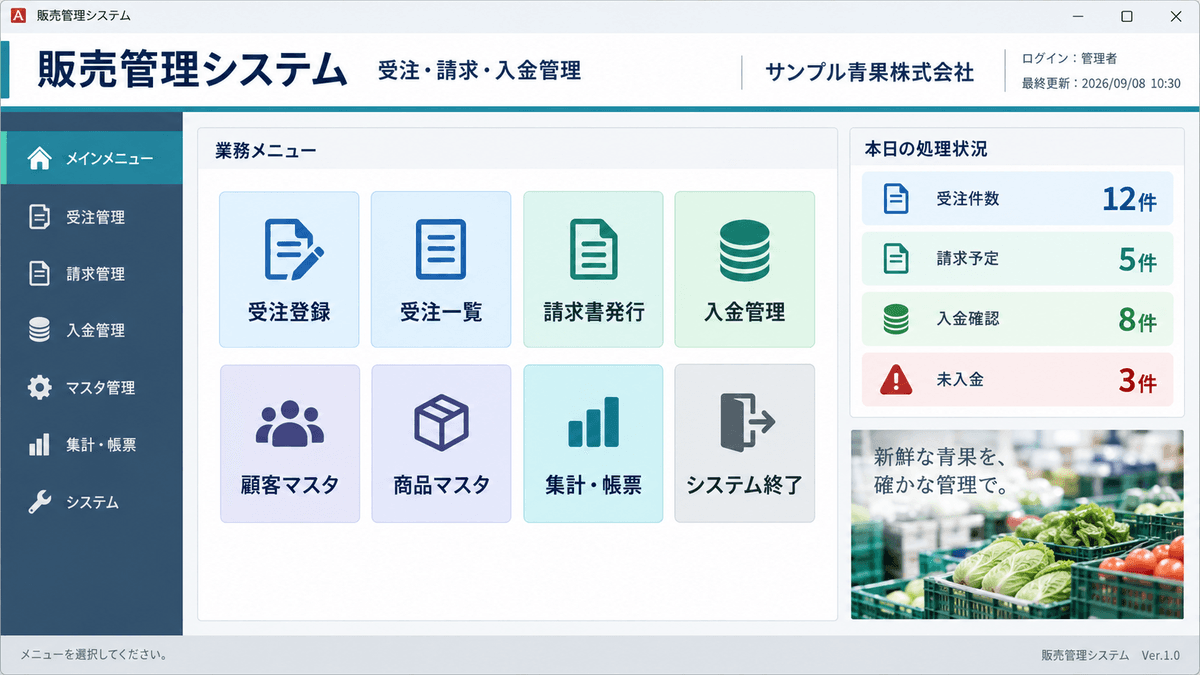Click the 請求予定 5件 status row
The height and width of the screenshot is (675, 1200).
point(1017,259)
